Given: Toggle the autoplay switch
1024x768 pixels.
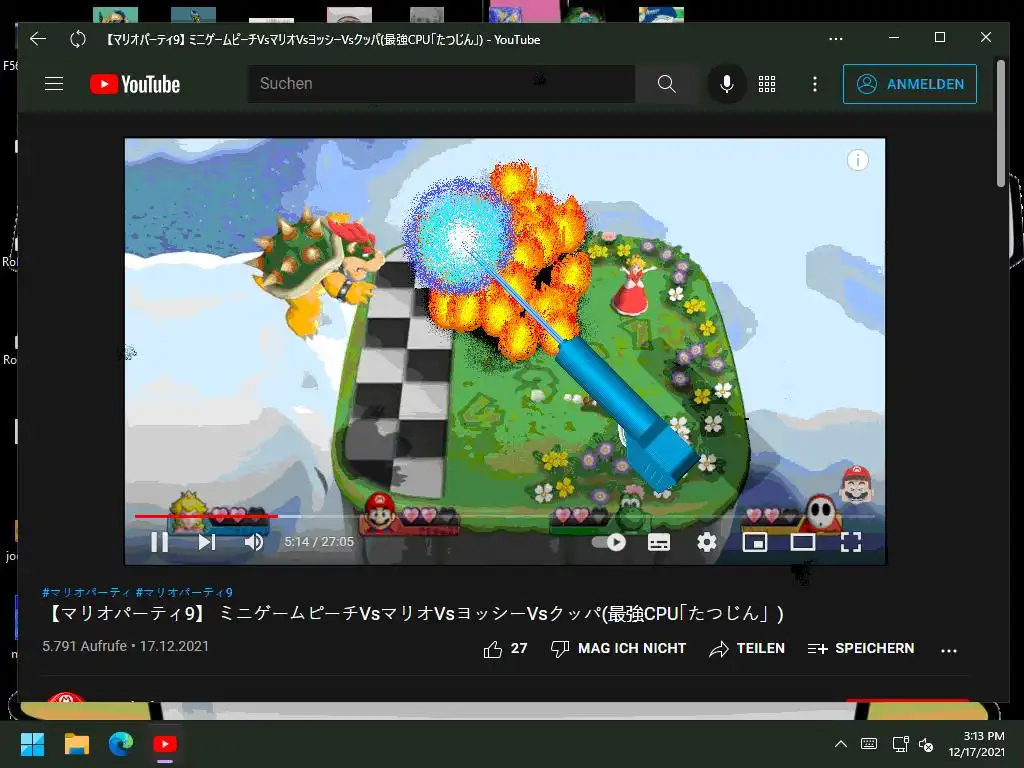Looking at the screenshot, I should coord(609,542).
